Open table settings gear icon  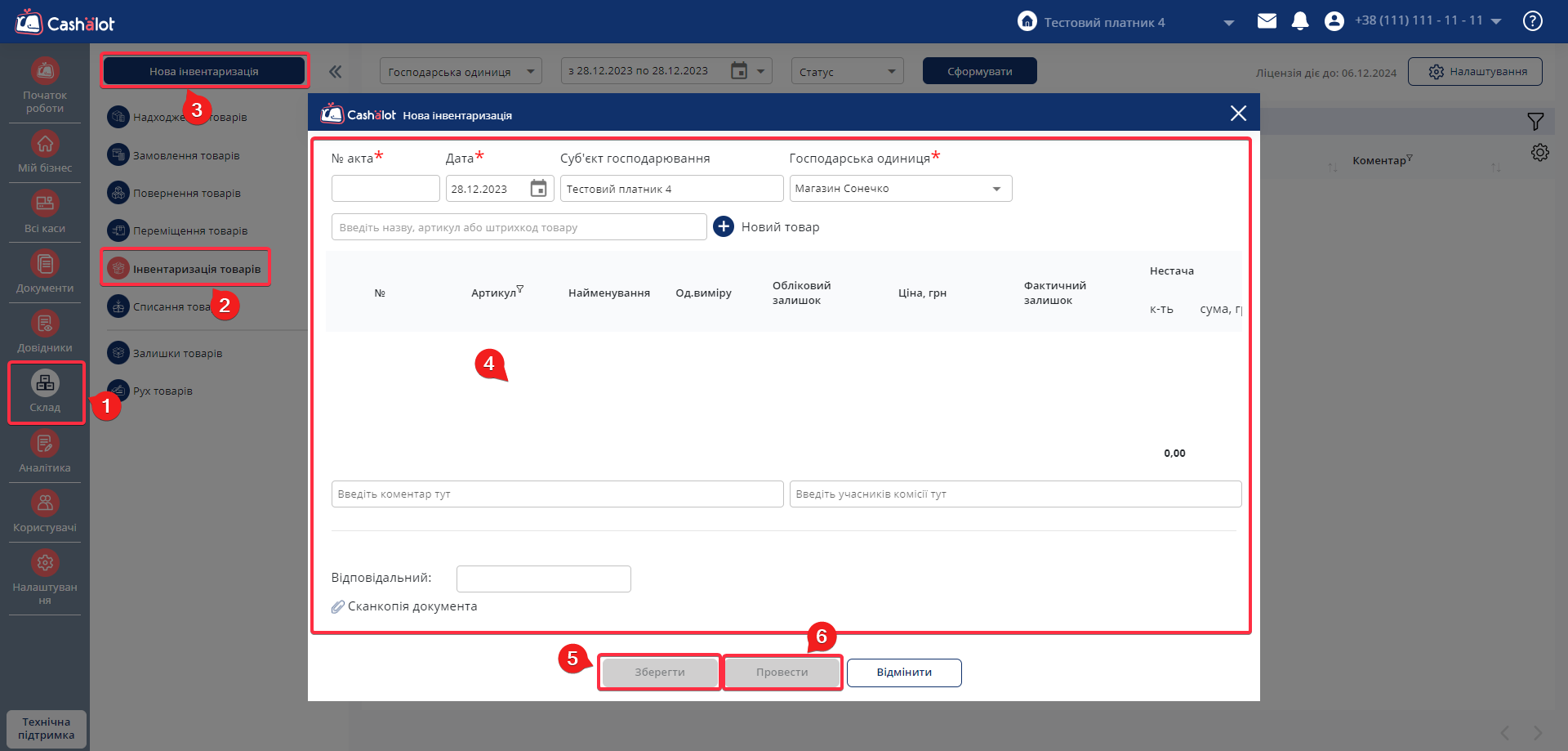pos(1539,153)
